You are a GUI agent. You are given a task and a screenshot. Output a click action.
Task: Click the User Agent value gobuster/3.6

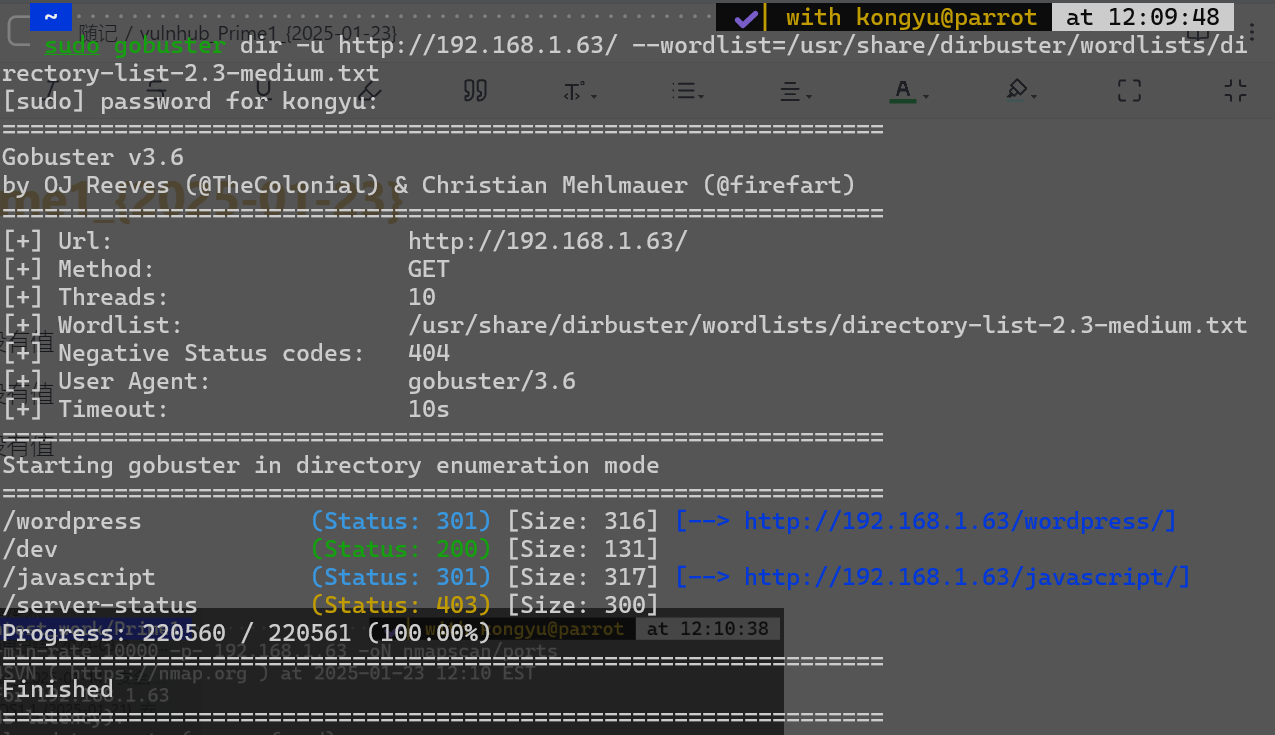click(492, 381)
